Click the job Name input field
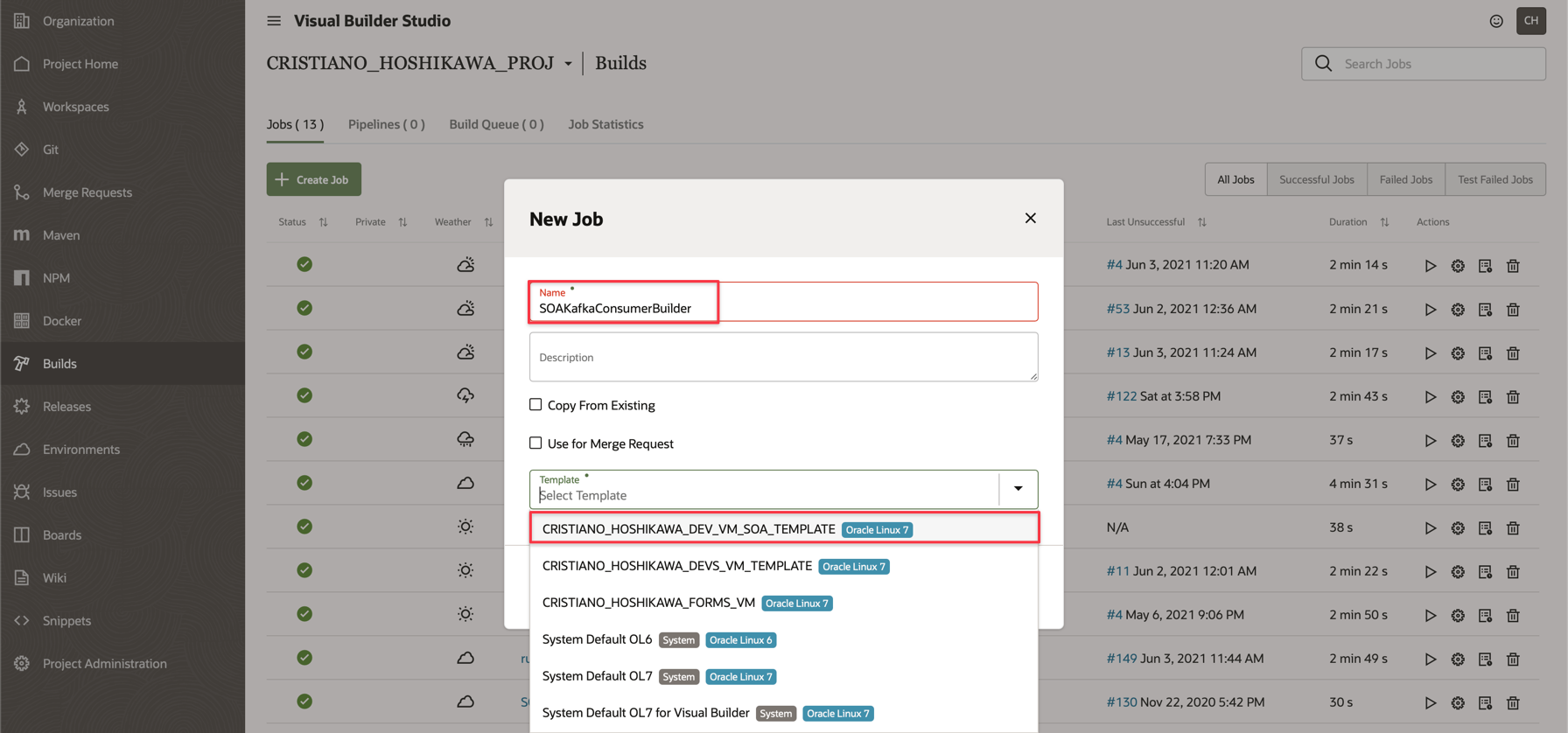 [784, 302]
